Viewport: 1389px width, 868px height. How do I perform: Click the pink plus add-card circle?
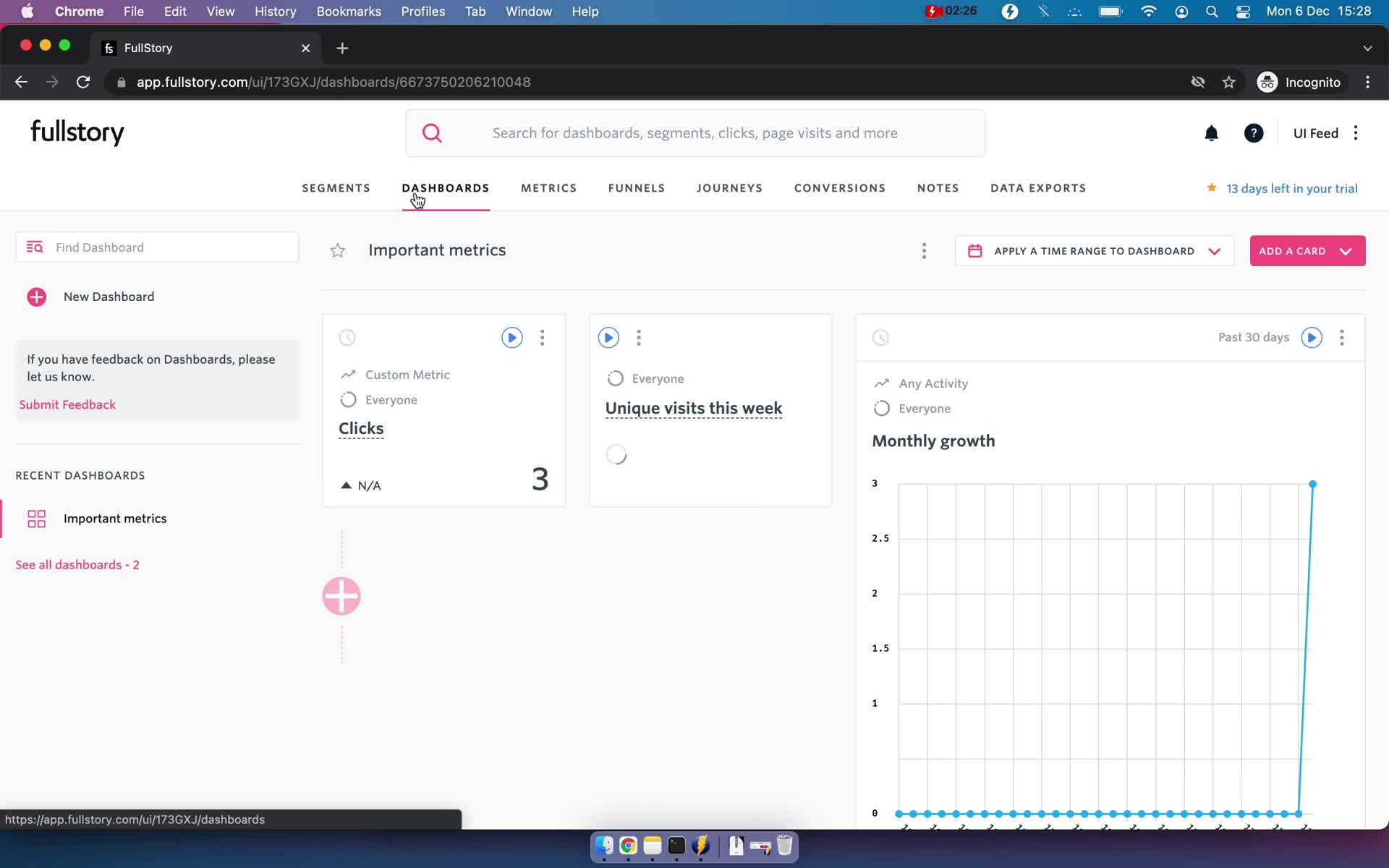click(341, 596)
